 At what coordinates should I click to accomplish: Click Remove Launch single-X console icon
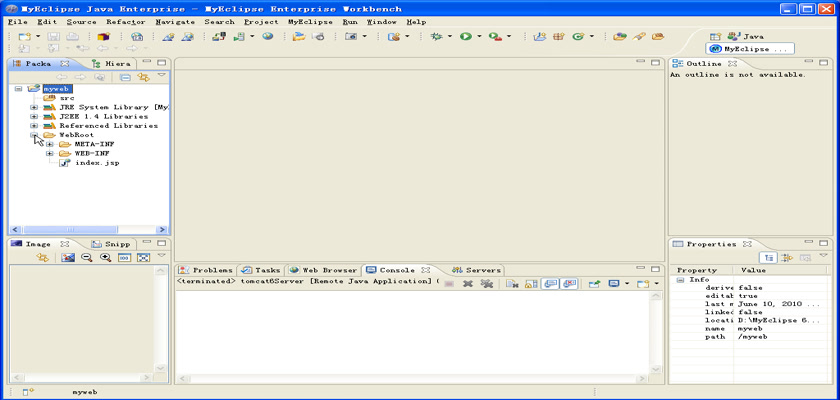coord(468,284)
